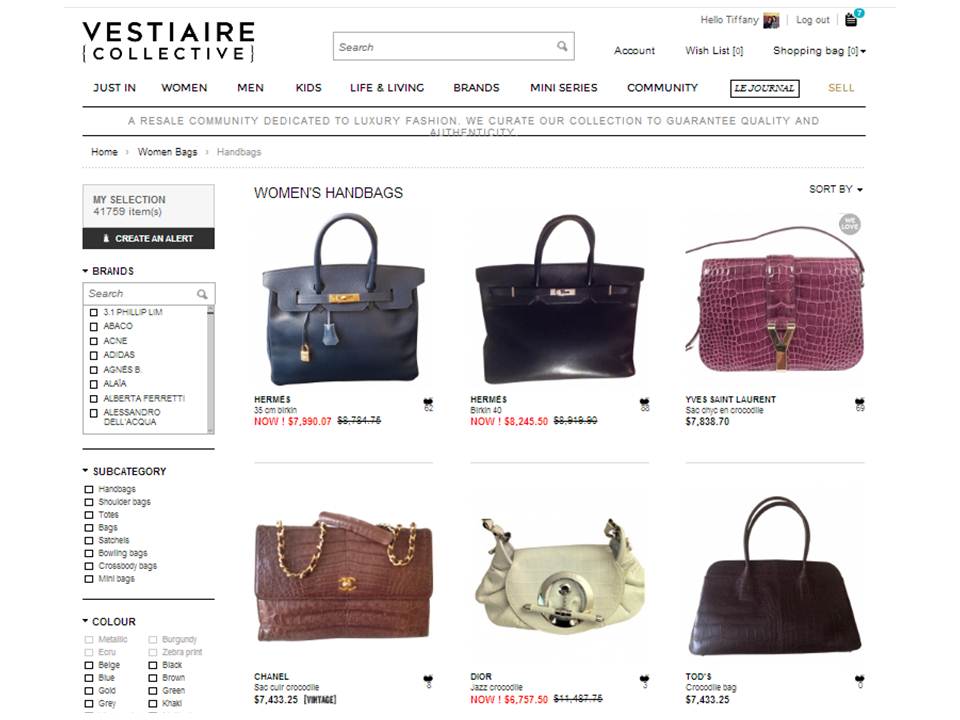Click the magnifier icon in main search bar
This screenshot has width=960, height=720.
561,47
